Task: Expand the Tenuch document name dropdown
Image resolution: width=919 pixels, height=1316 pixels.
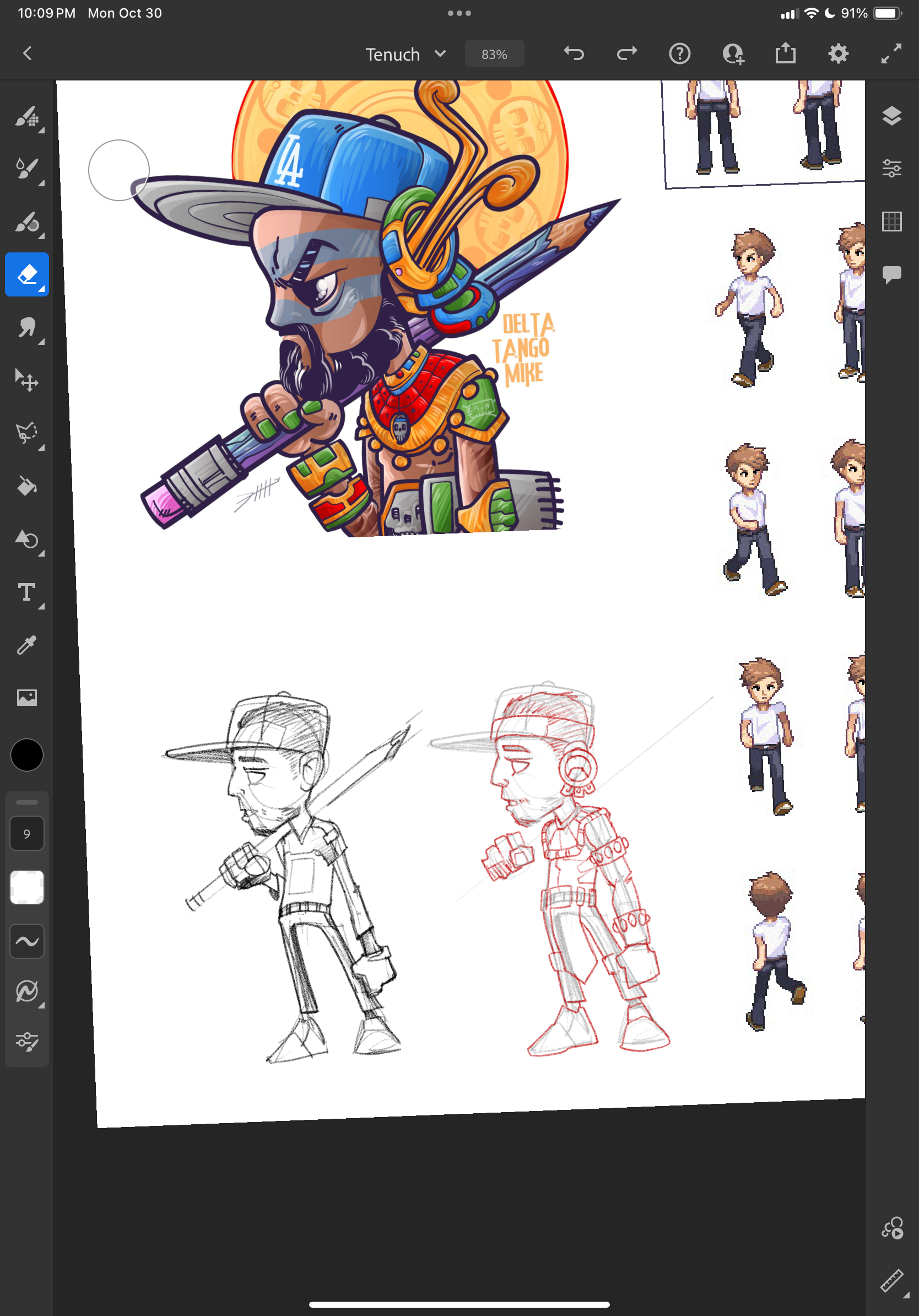Action: point(406,54)
